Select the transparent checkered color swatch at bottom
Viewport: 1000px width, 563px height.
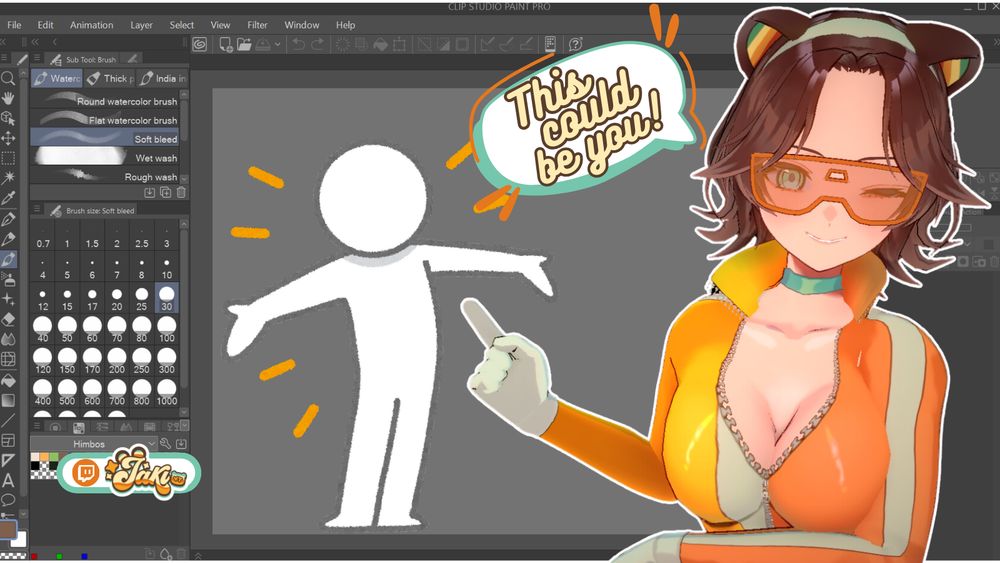tap(11, 555)
